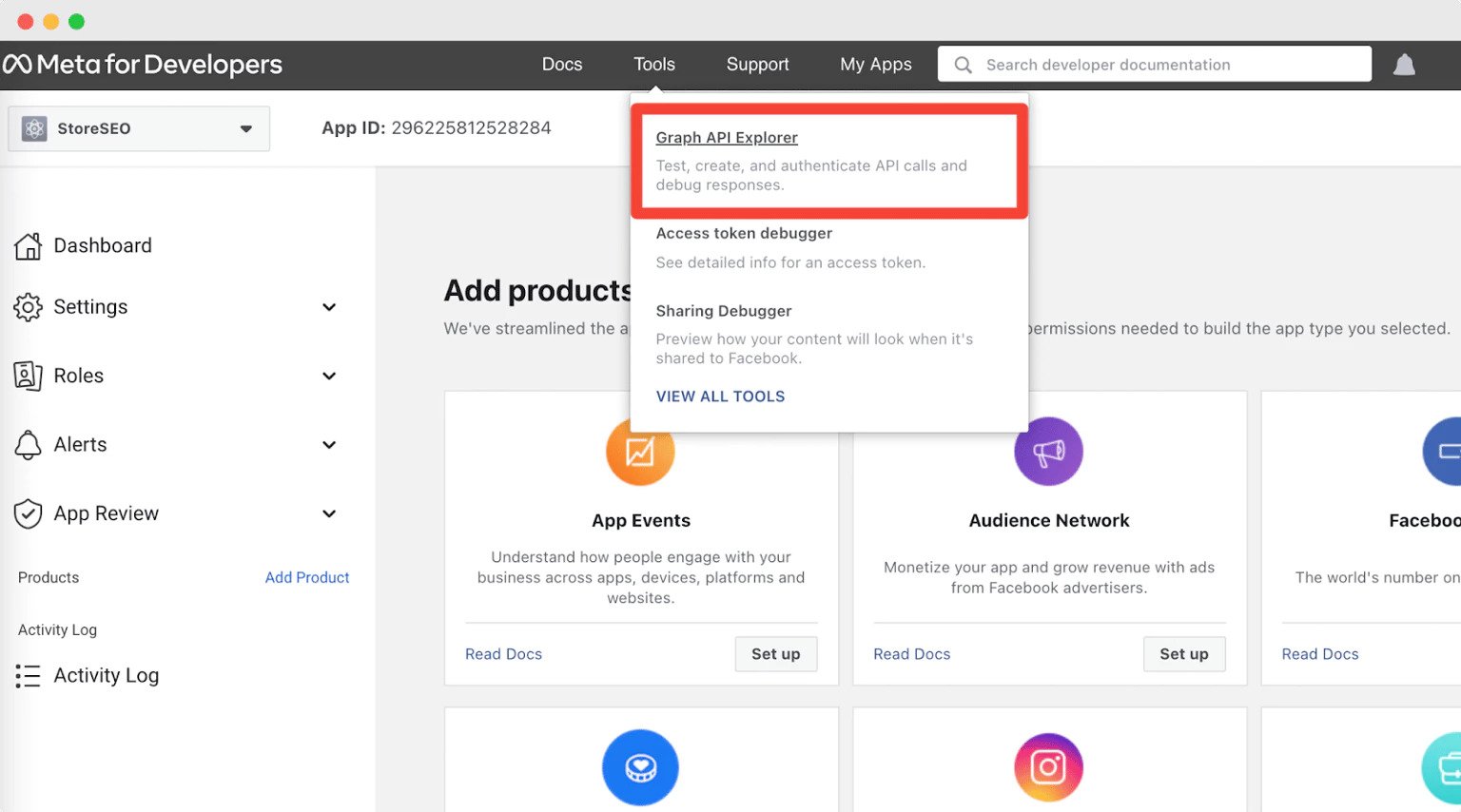Open the My Apps menu
Viewport: 1461px width, 812px height.
[x=876, y=65]
